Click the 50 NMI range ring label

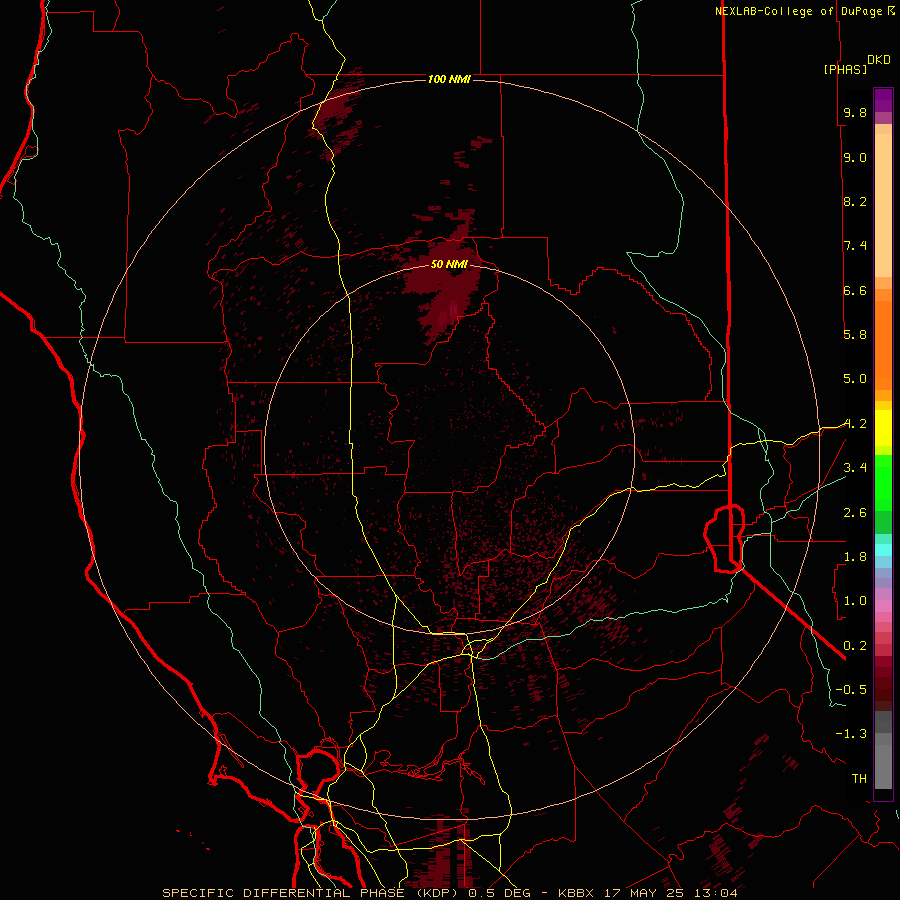coord(449,264)
